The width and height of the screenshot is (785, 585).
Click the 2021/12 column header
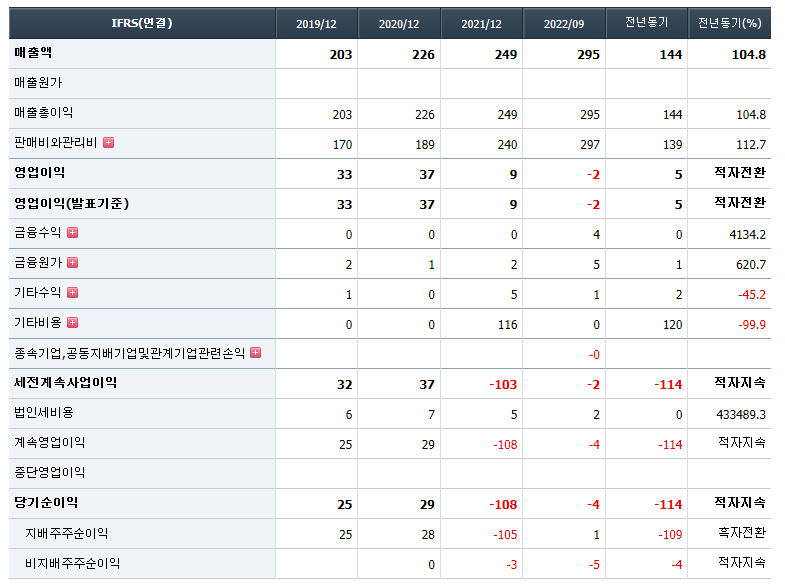point(482,24)
